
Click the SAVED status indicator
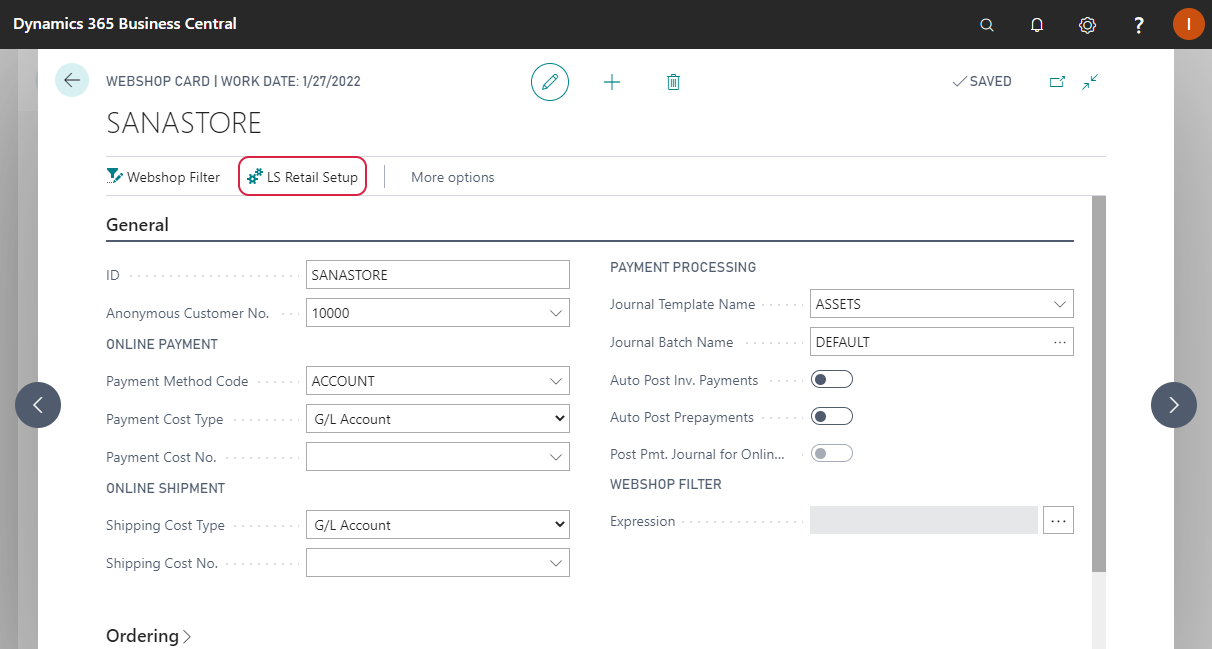pos(982,82)
